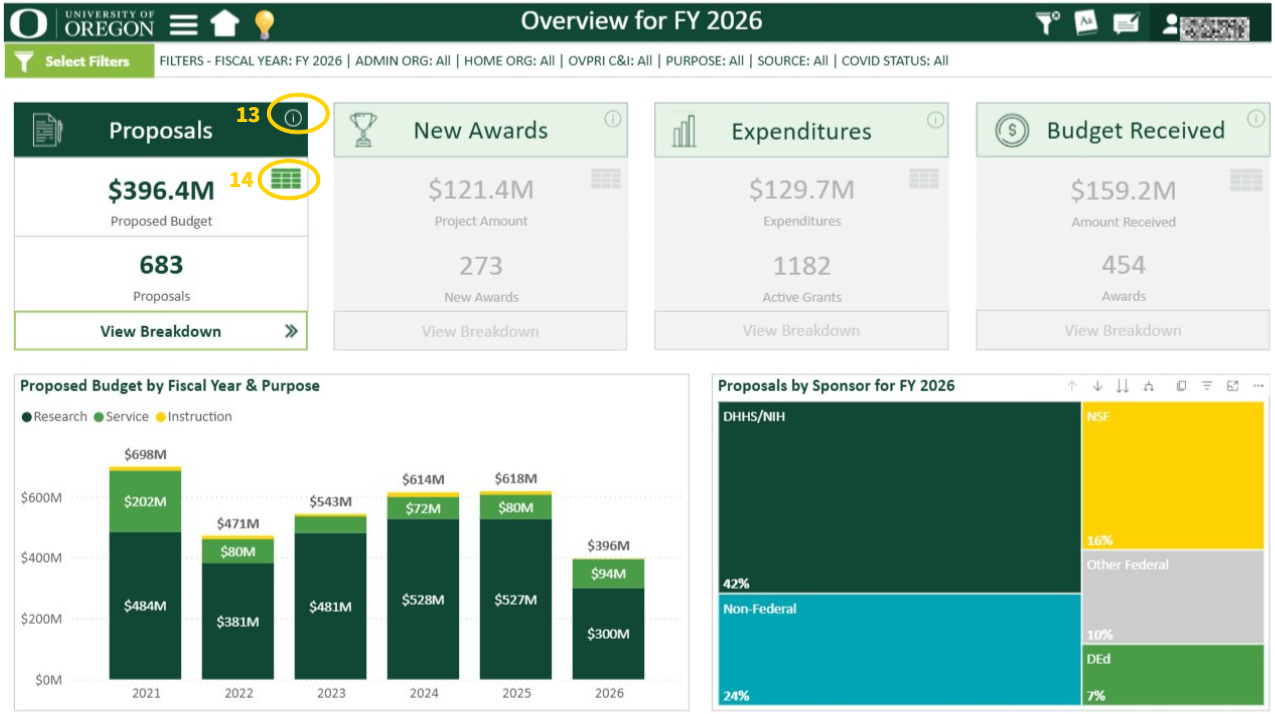Click the lightbulb tips icon
Image resolution: width=1275 pixels, height=714 pixels.
(x=264, y=24)
